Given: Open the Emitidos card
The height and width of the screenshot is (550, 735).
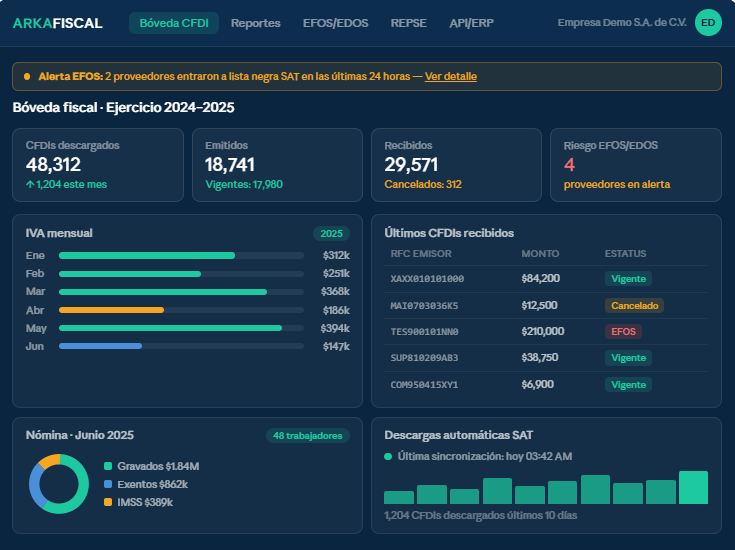Looking at the screenshot, I should 278,165.
